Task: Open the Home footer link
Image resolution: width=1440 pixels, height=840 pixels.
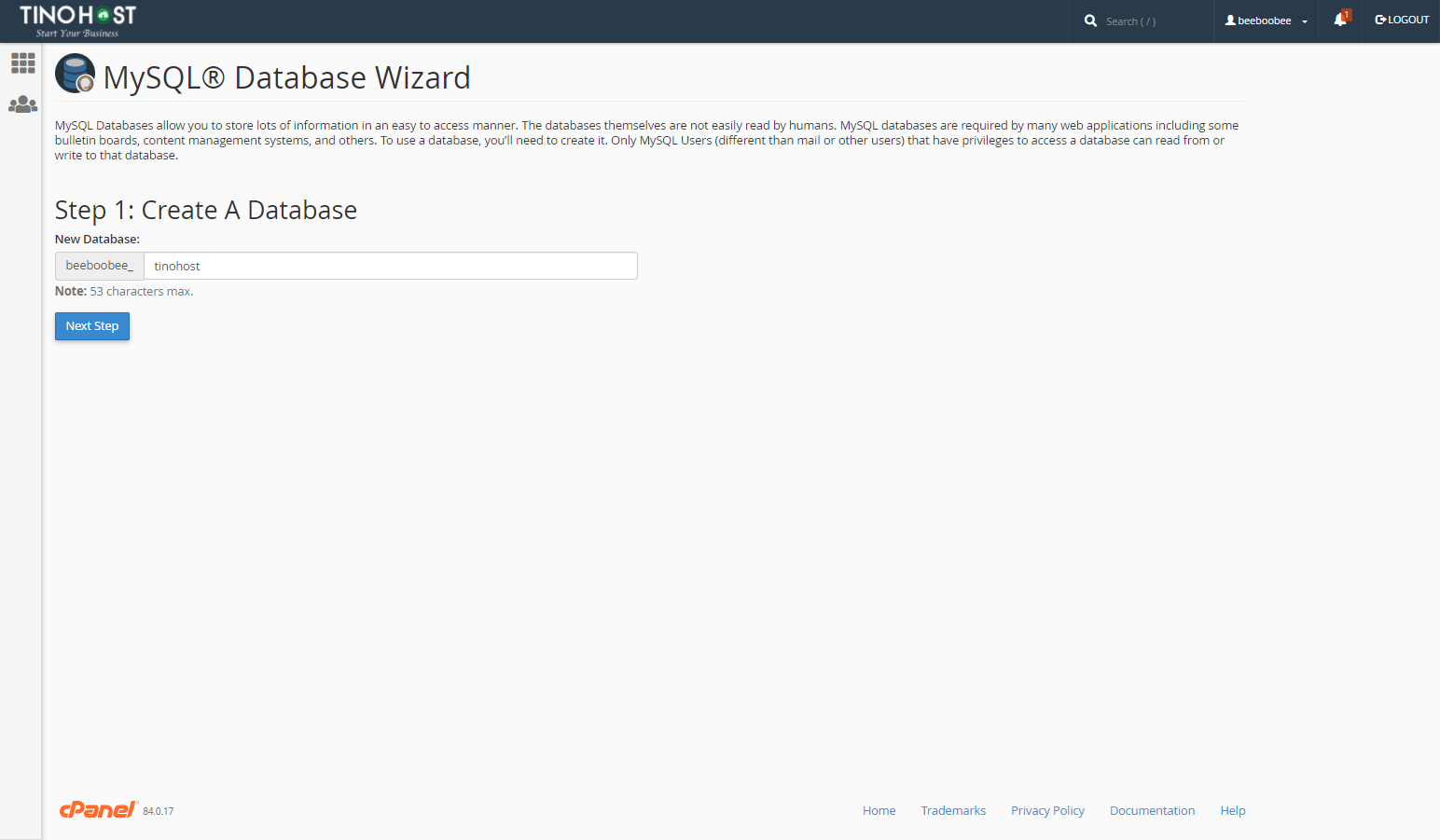Action: coord(879,811)
